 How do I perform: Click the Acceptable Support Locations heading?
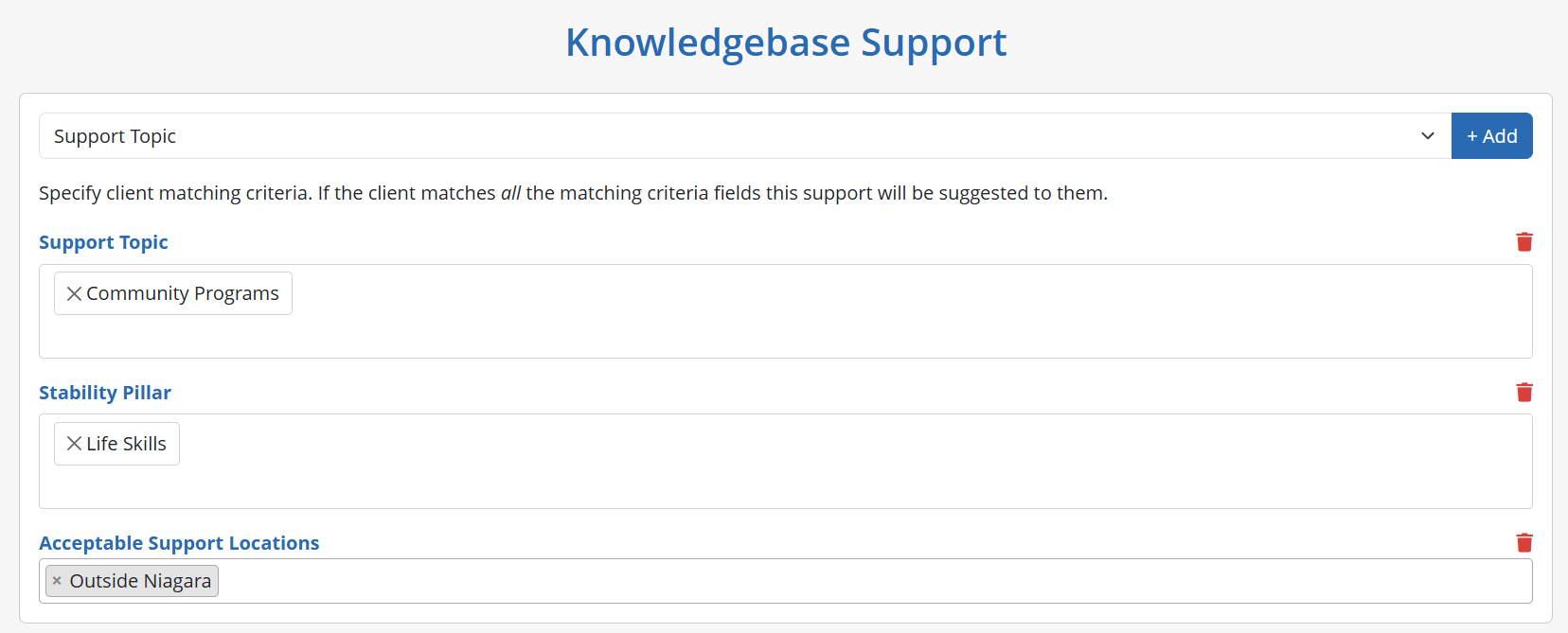point(179,543)
